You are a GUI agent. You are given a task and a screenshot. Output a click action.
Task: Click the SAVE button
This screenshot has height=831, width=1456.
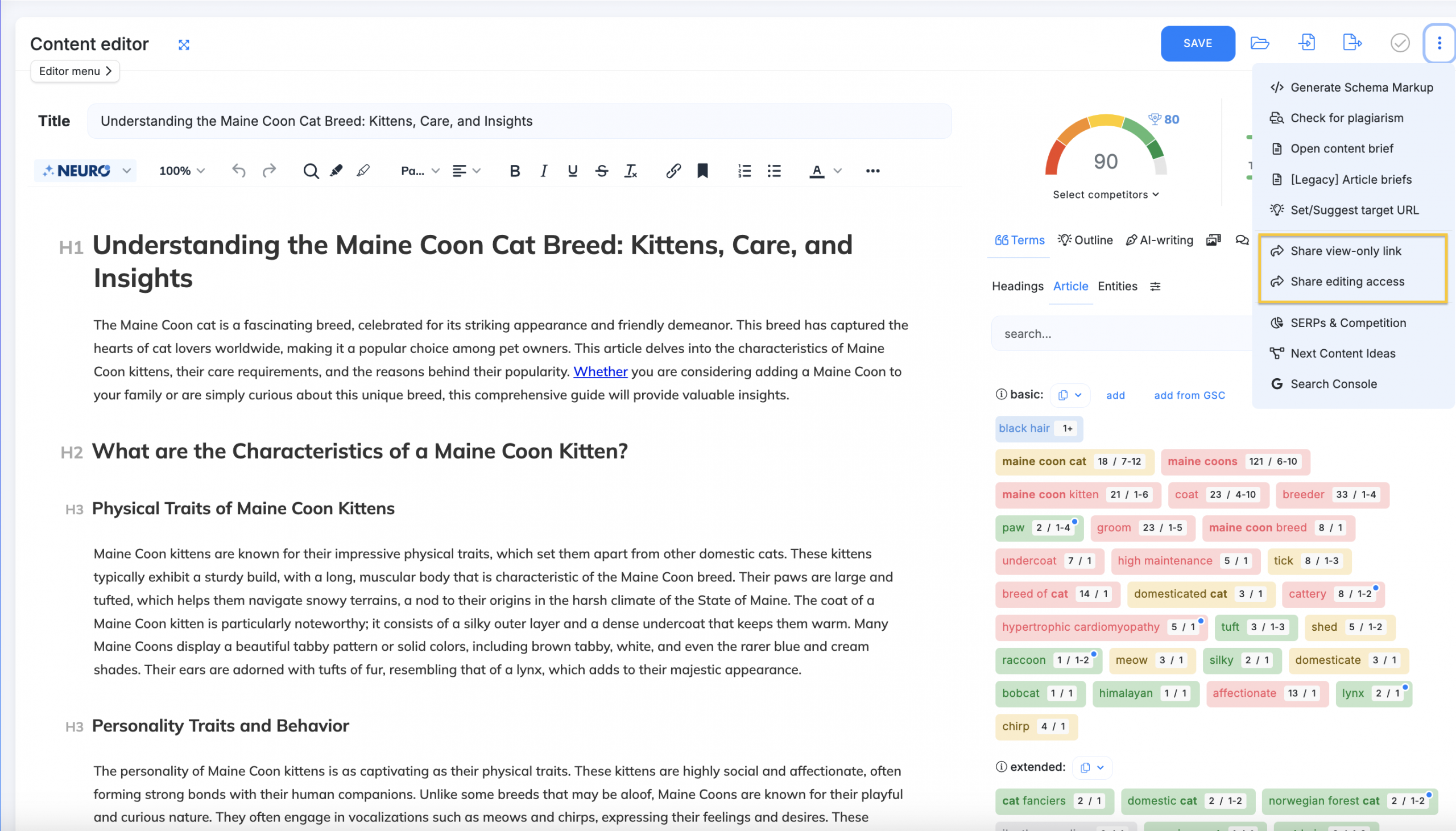[1197, 43]
